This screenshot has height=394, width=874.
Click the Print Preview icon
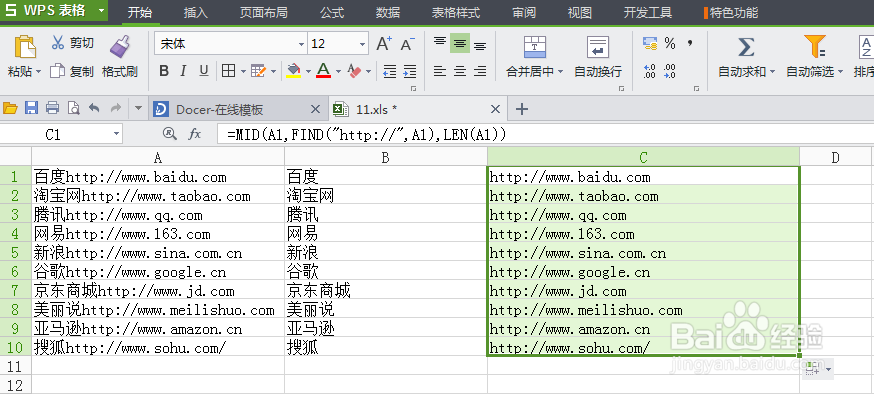(x=73, y=108)
